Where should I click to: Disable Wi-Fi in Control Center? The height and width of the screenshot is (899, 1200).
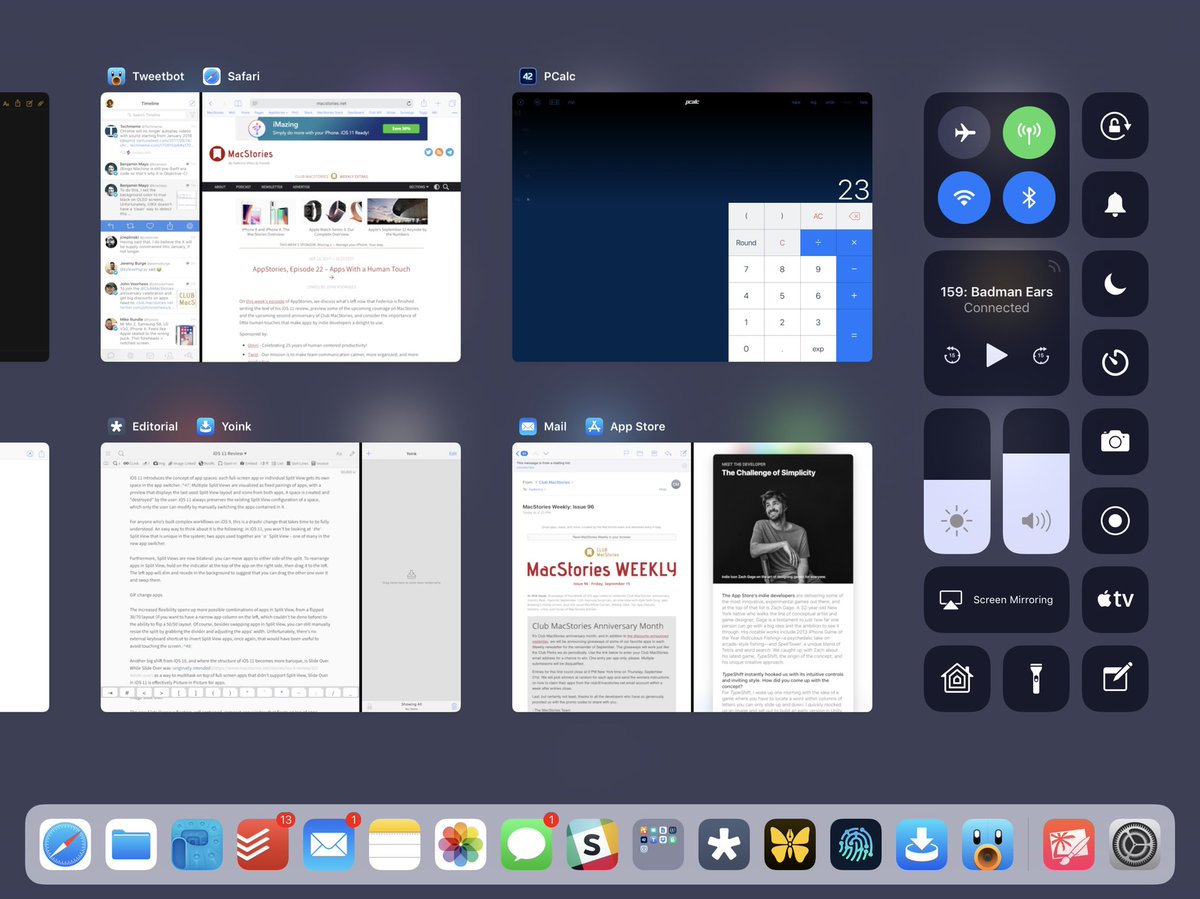pos(964,198)
